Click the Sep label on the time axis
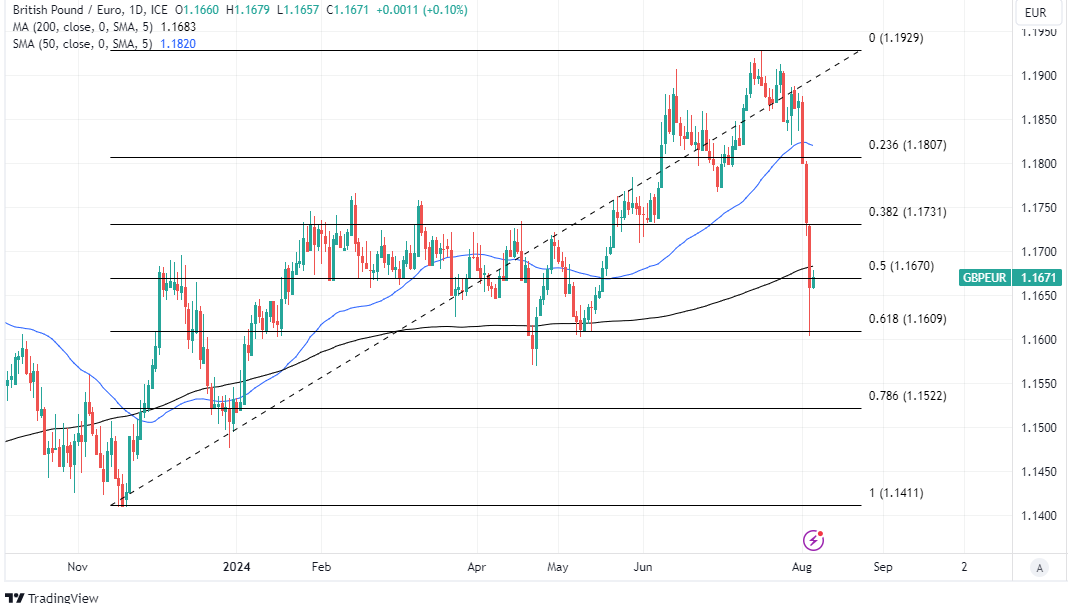1068x604 pixels. pos(882,567)
